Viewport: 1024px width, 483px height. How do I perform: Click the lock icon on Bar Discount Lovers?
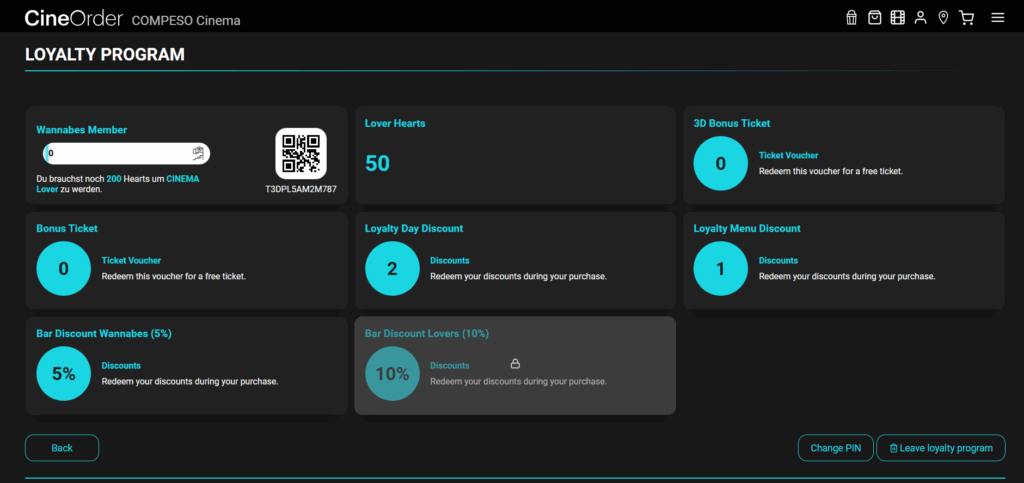[515, 364]
